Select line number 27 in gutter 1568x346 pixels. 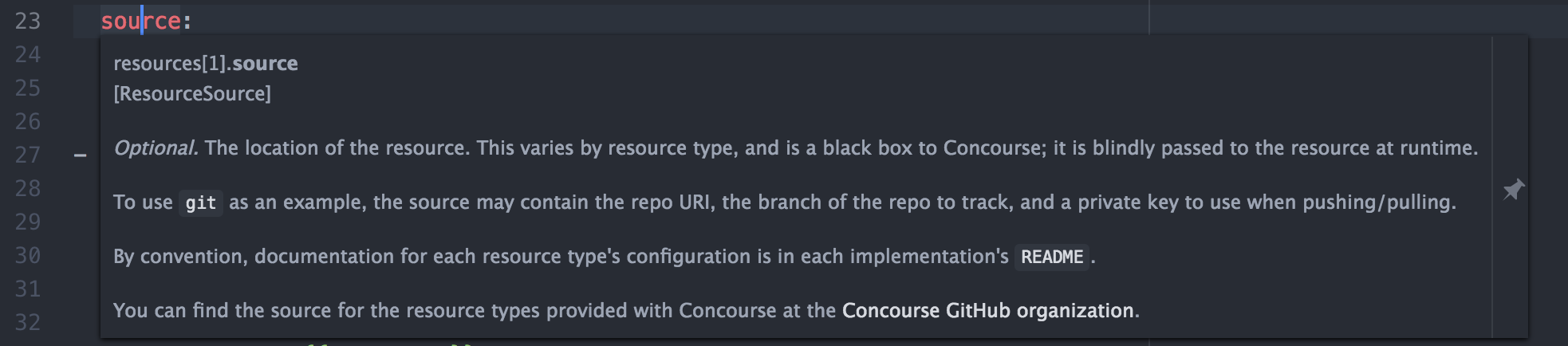[28, 155]
